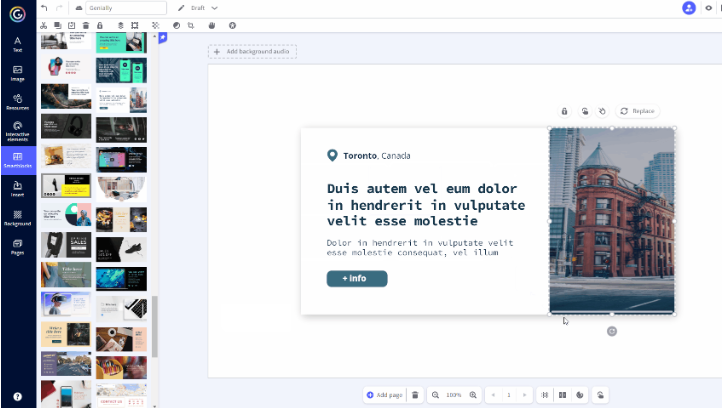Select the Duis autem heading text
Screen dimensions: 722x408
(426, 205)
